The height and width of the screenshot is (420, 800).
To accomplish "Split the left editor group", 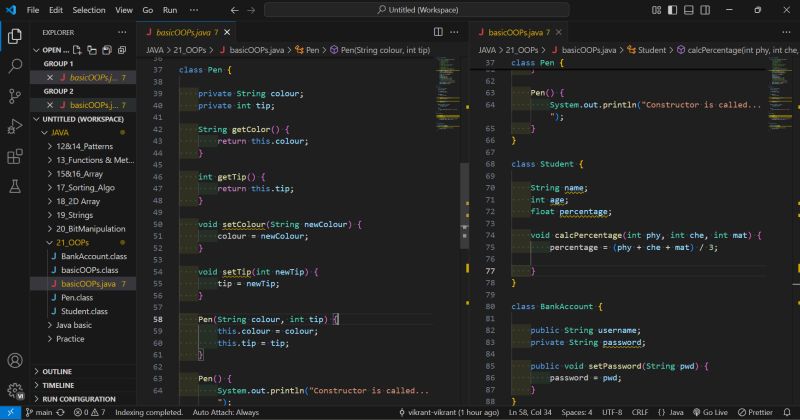I will pyautogui.click(x=438, y=32).
